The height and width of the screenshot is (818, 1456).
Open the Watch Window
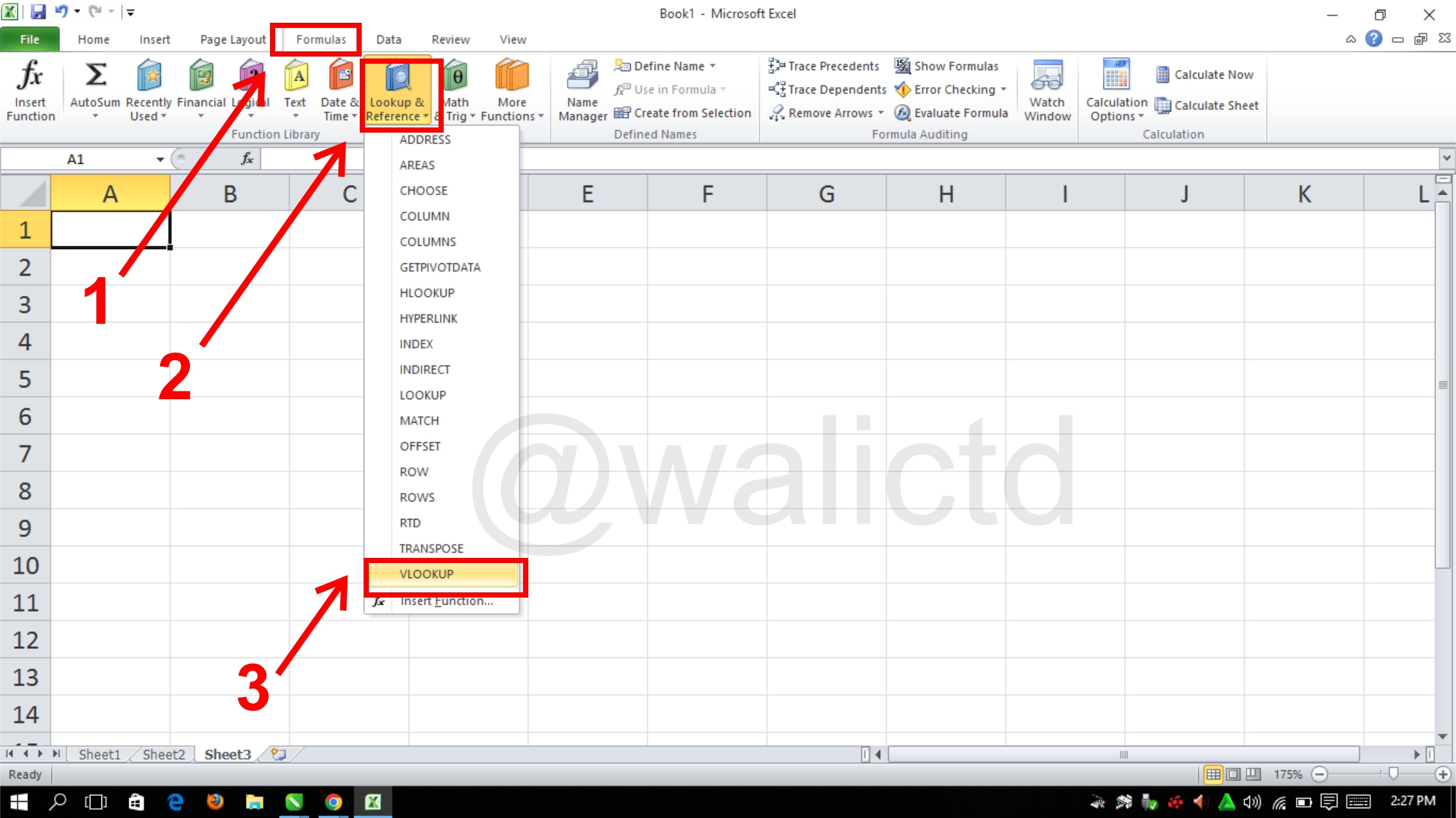pos(1047,91)
